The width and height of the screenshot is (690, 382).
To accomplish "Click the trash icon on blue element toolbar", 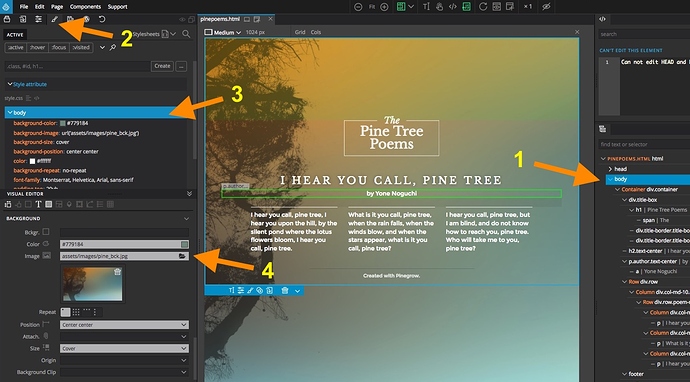I will 285,290.
